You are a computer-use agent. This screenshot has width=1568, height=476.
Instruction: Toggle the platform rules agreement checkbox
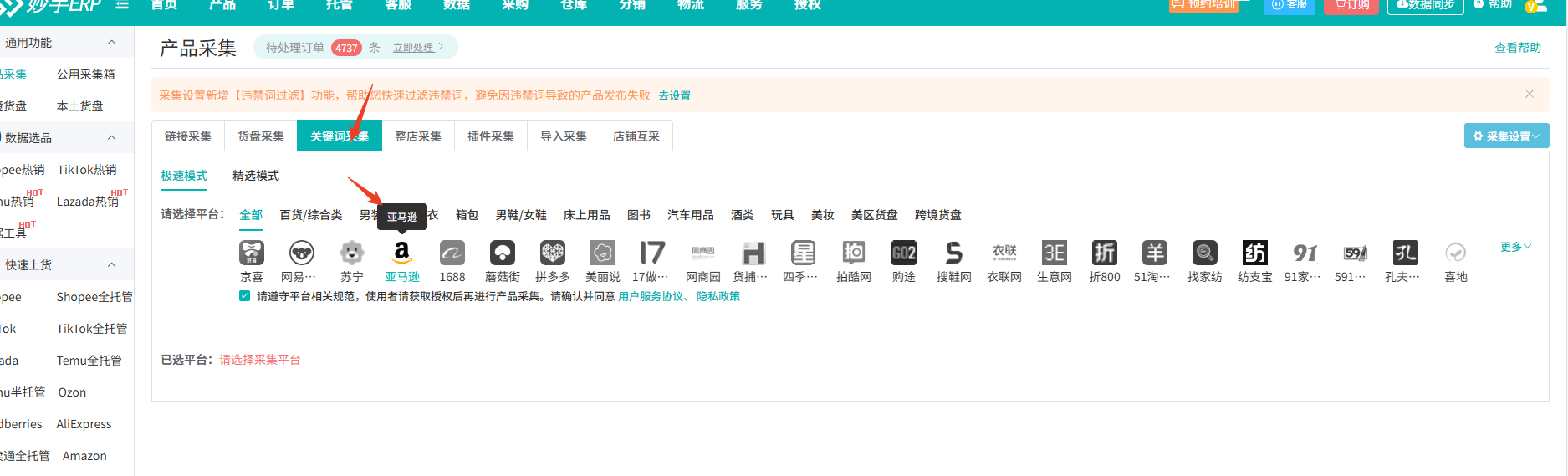click(x=244, y=296)
